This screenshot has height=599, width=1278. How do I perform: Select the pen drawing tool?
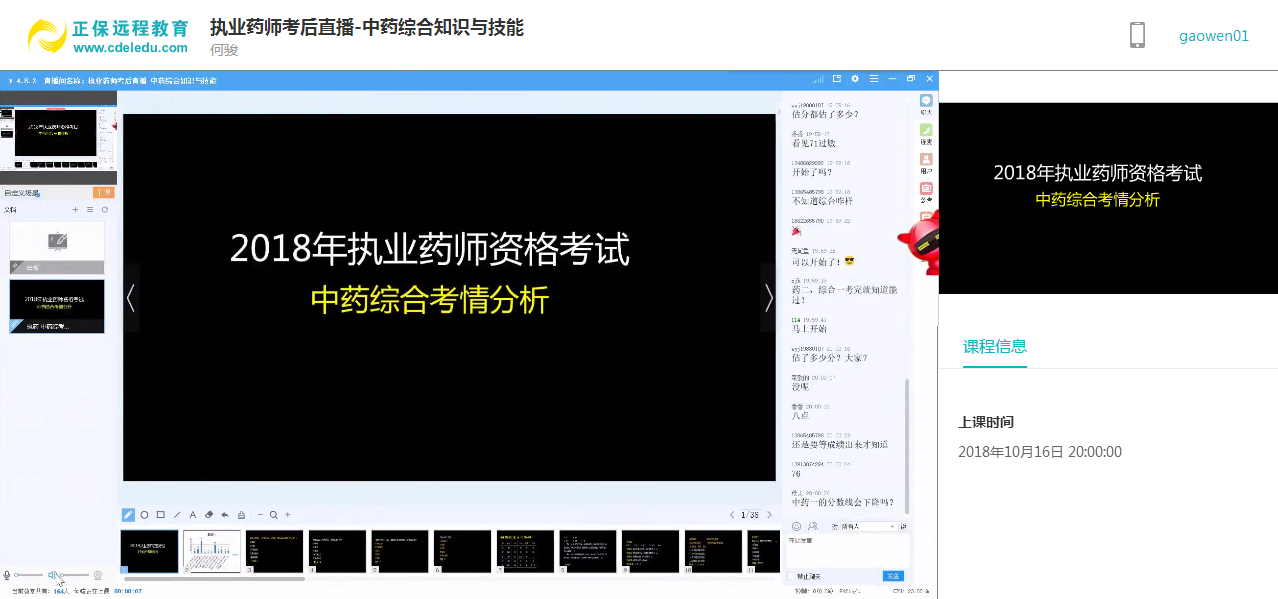pyautogui.click(x=128, y=515)
